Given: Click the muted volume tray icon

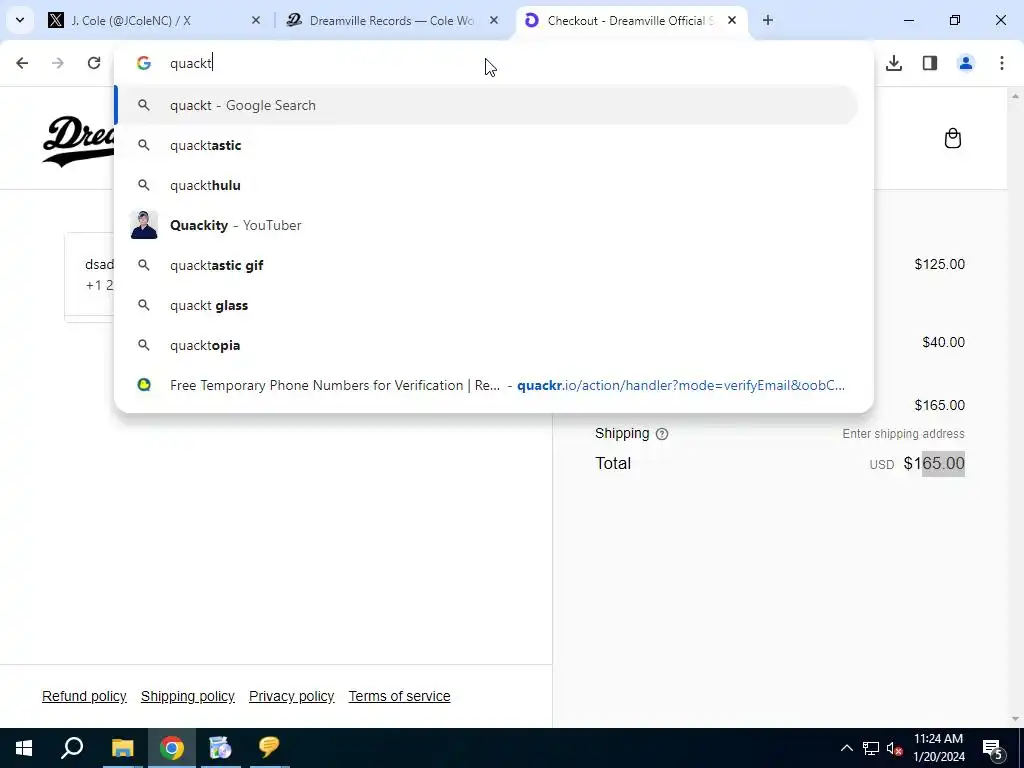Looking at the screenshot, I should [x=894, y=748].
